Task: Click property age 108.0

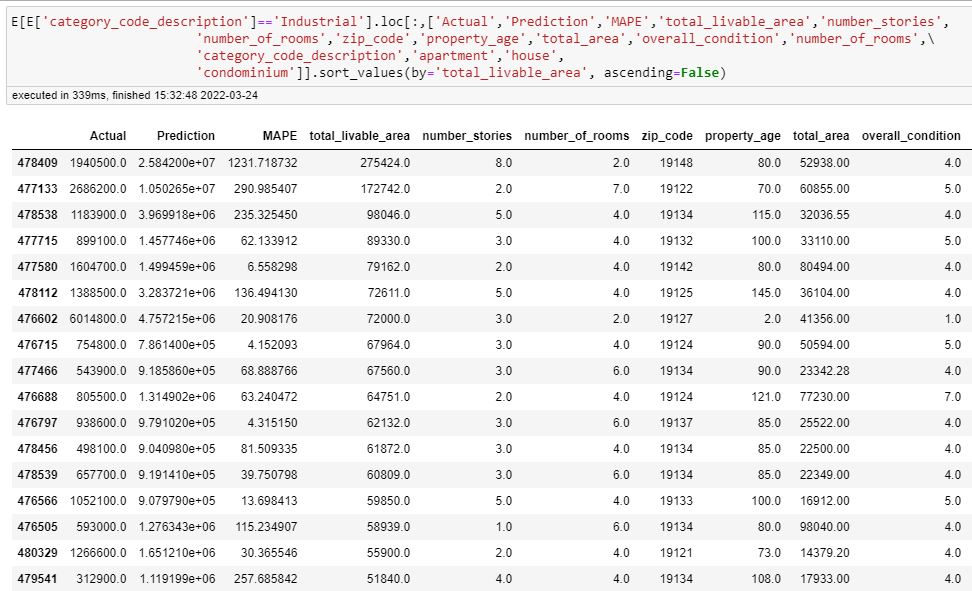Action: pyautogui.click(x=766, y=579)
